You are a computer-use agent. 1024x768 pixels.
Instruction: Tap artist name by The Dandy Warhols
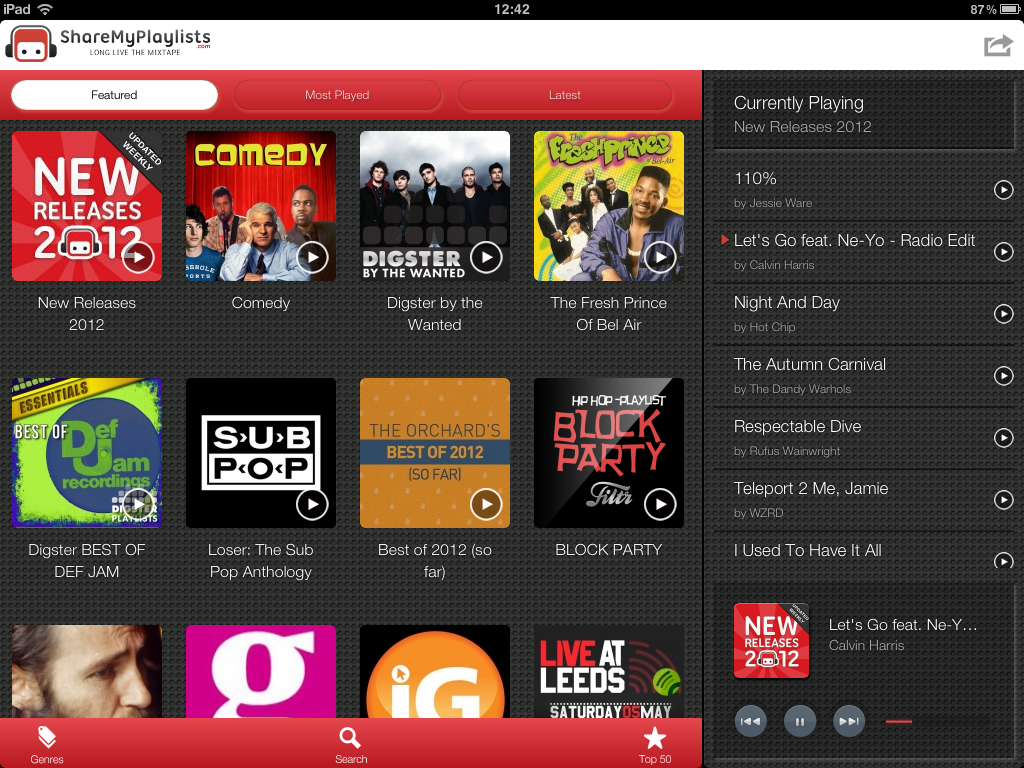point(792,389)
